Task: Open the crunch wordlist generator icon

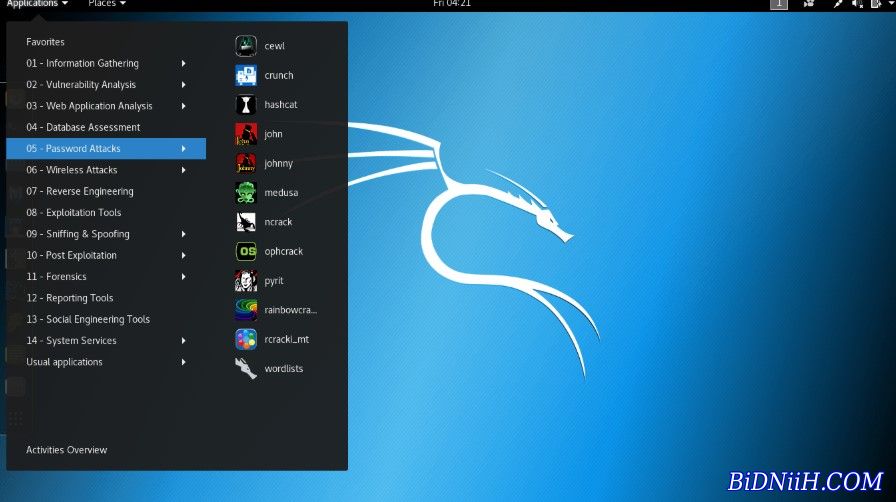Action: [x=246, y=75]
